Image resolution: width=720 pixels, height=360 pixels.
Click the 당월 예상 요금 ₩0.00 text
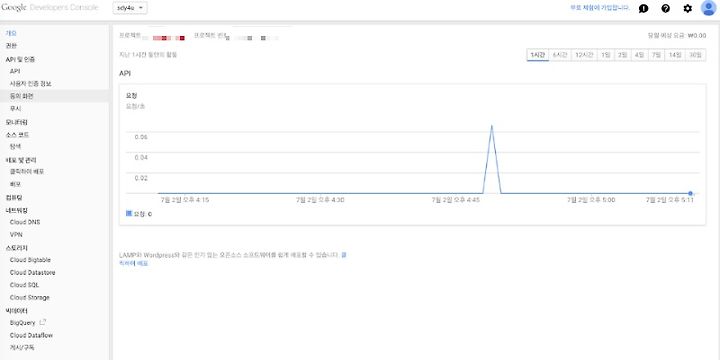tap(677, 35)
